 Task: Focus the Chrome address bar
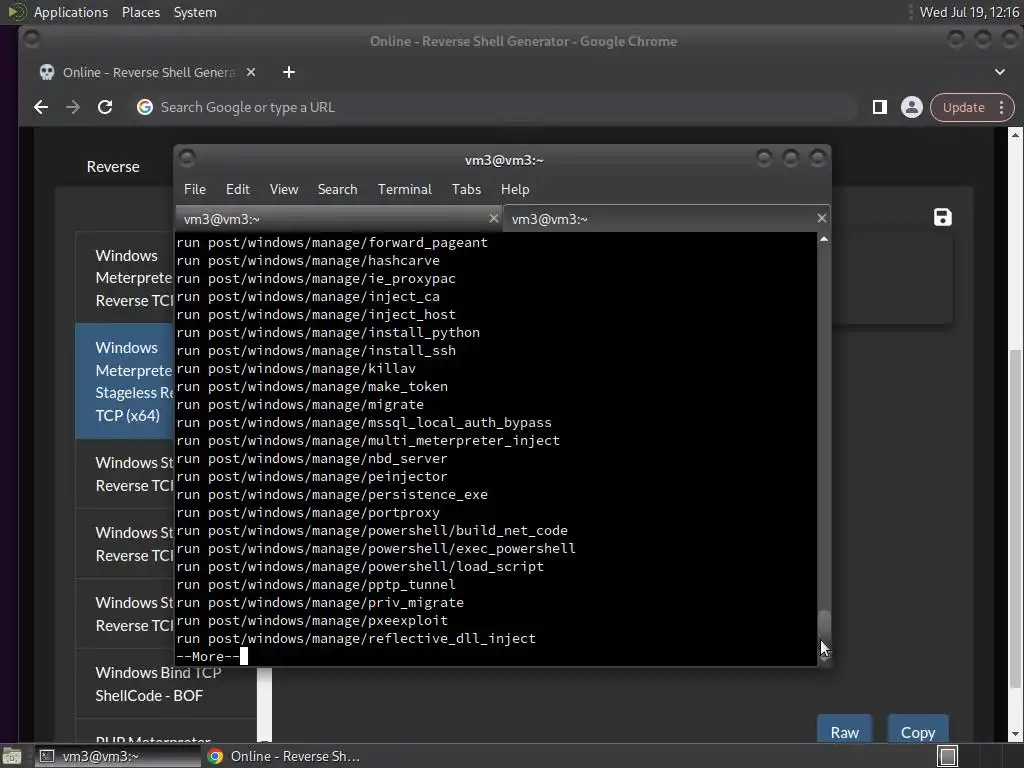(496, 107)
